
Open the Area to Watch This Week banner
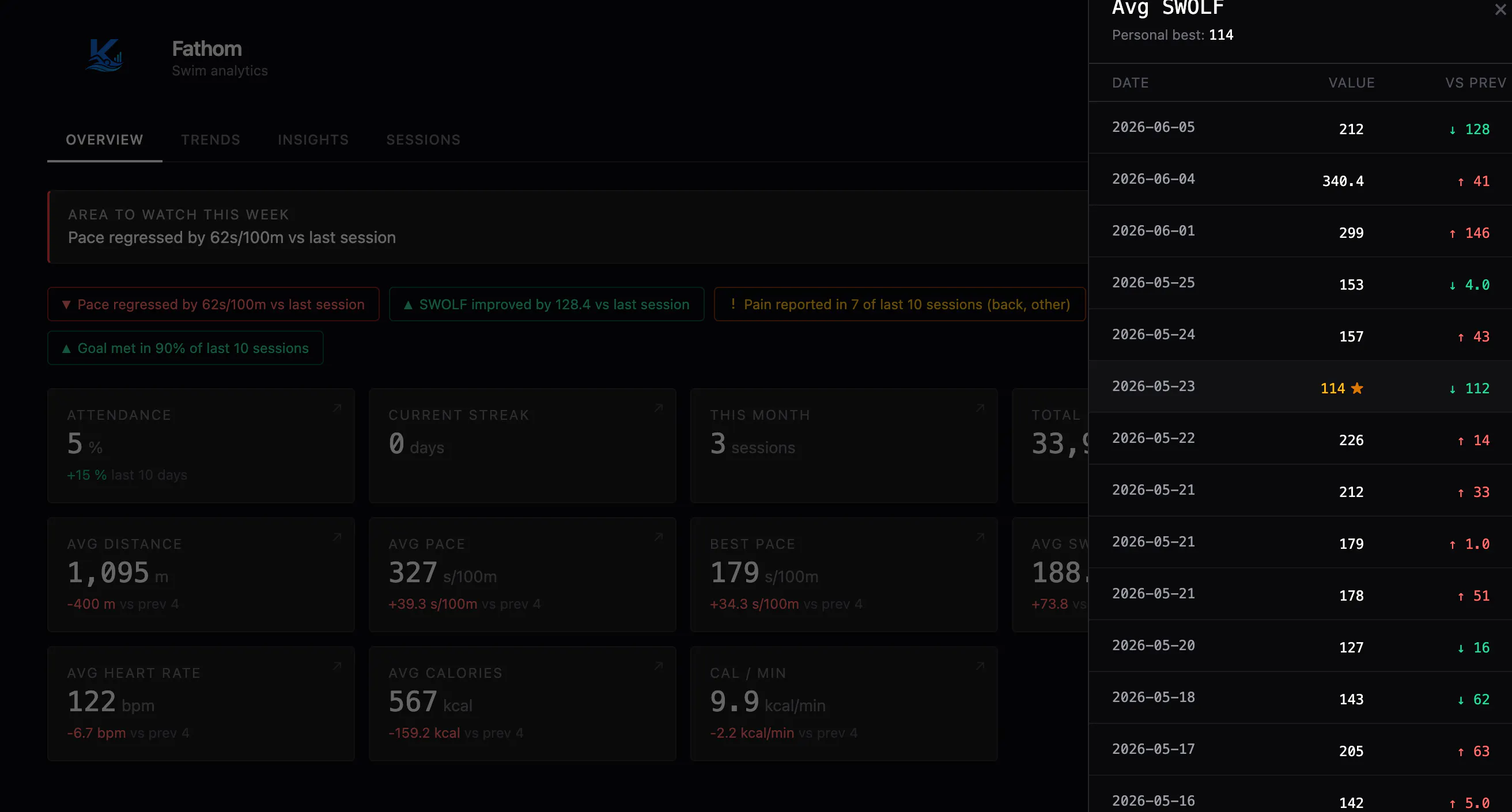tap(568, 226)
